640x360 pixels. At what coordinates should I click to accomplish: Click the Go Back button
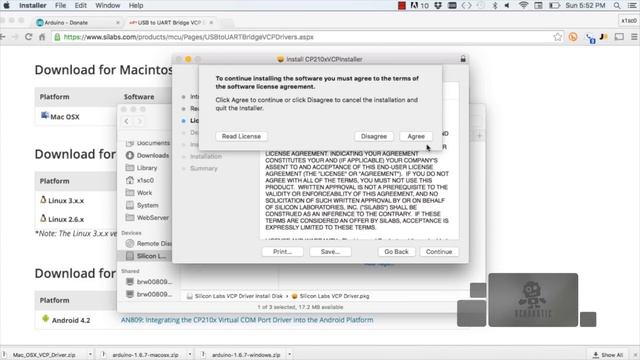pos(396,252)
